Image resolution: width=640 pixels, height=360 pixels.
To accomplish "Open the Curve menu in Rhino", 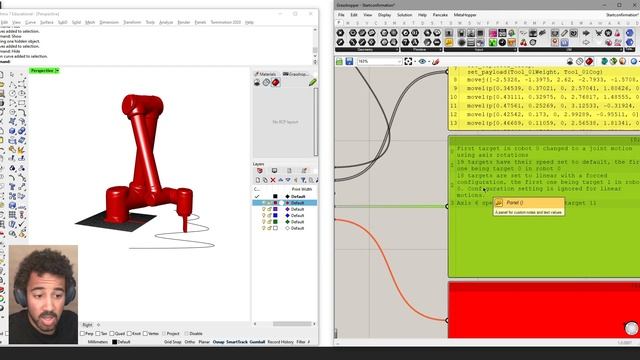I will click(x=31, y=22).
